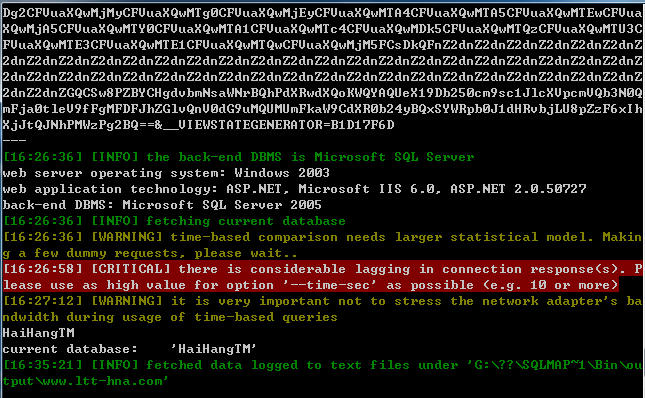645x398 pixels.
Task: Click the web application technology ASP.NET line
Action: tap(295, 189)
